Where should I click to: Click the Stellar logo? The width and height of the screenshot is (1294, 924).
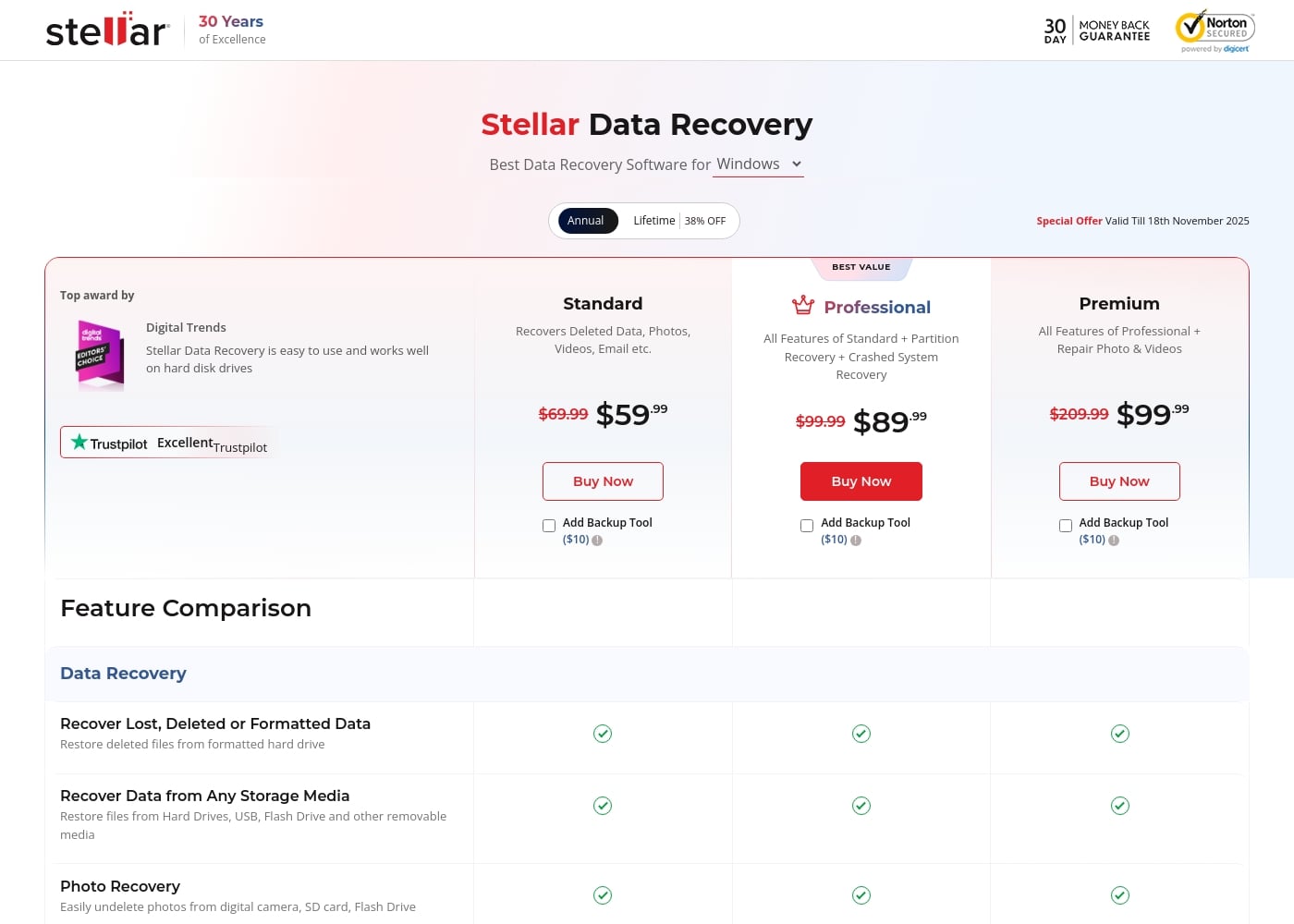pos(107,30)
